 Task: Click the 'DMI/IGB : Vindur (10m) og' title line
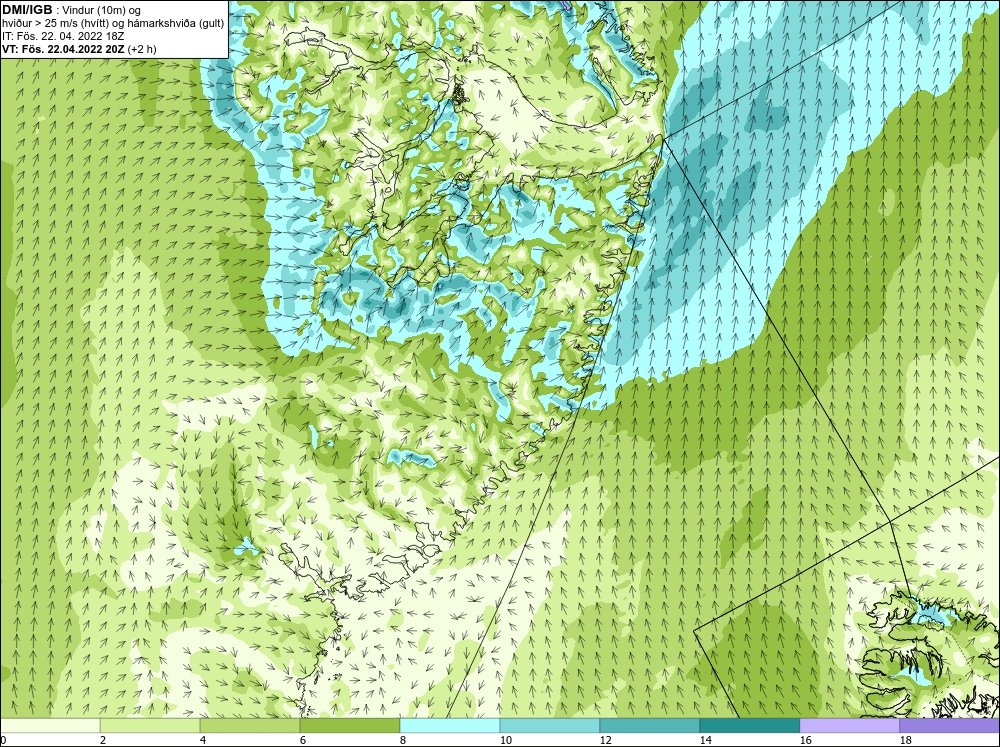point(72,10)
